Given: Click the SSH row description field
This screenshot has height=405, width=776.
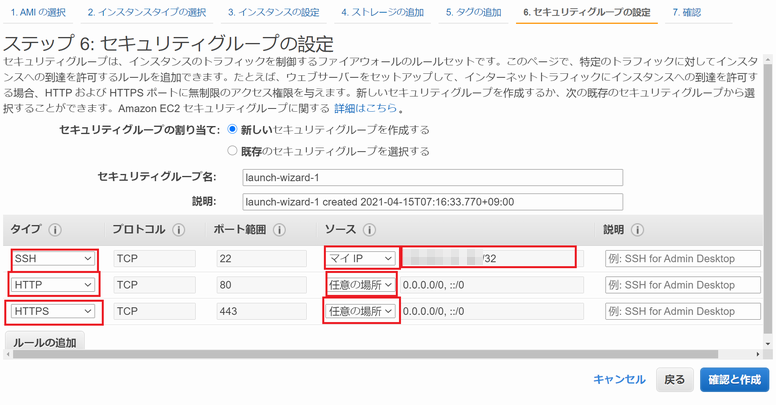Looking at the screenshot, I should (x=683, y=258).
